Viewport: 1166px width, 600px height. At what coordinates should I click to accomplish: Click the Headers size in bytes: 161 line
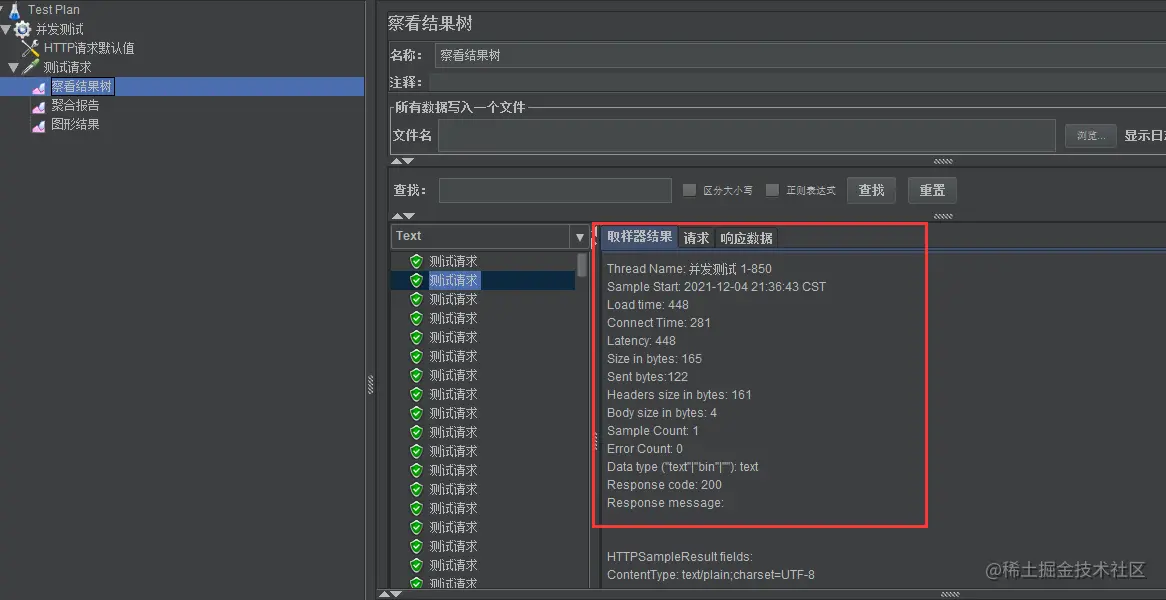click(679, 395)
